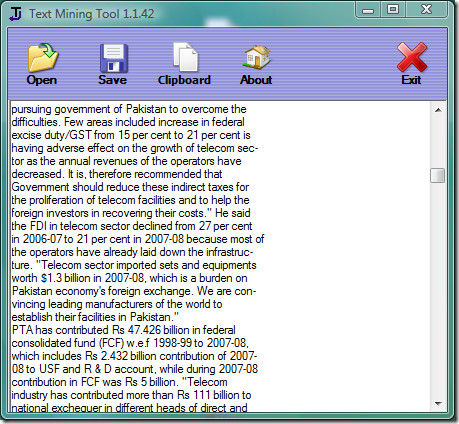Click the Open folder icon
Image resolution: width=459 pixels, height=424 pixels.
(x=43, y=58)
